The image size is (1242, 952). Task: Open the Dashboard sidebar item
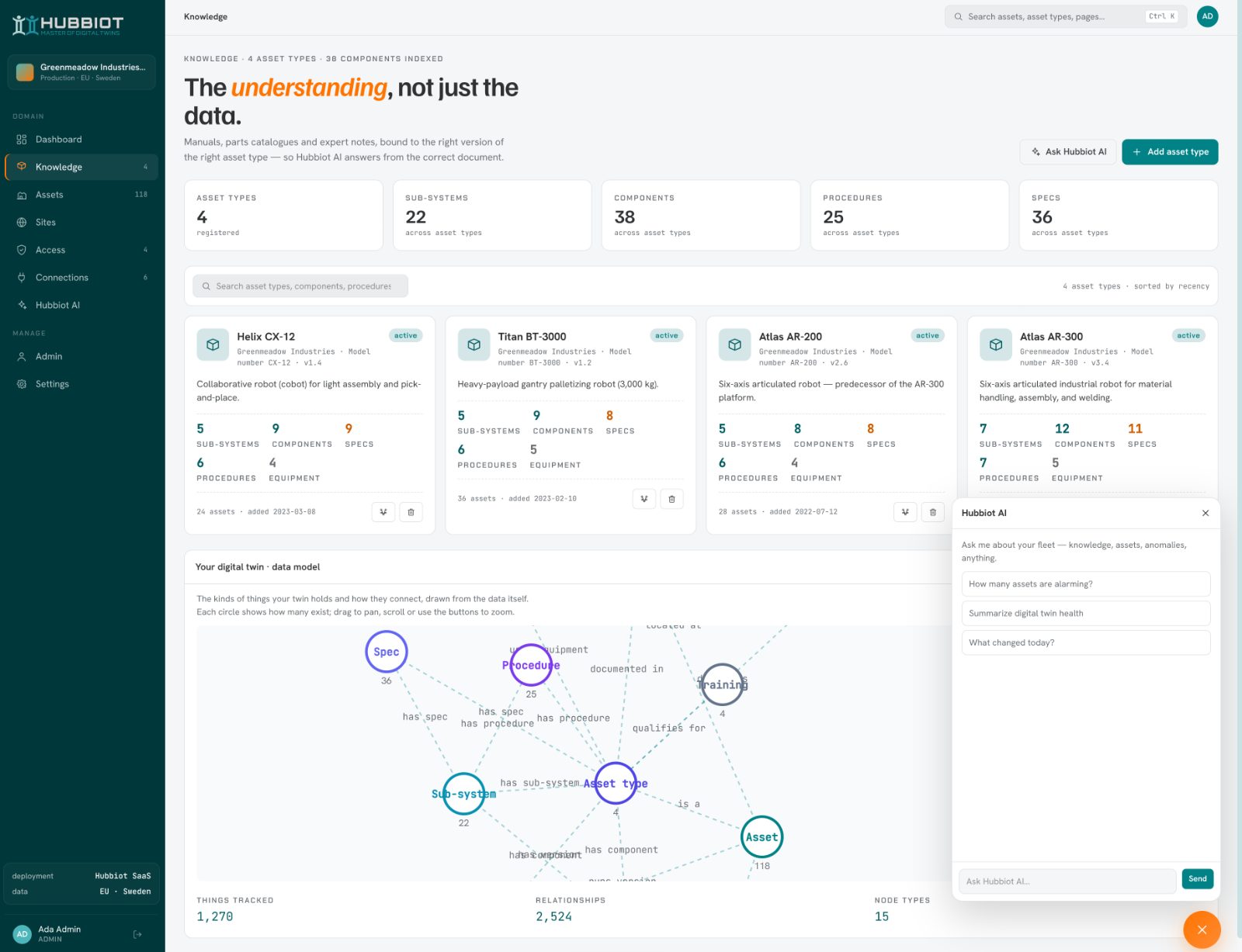pos(82,140)
